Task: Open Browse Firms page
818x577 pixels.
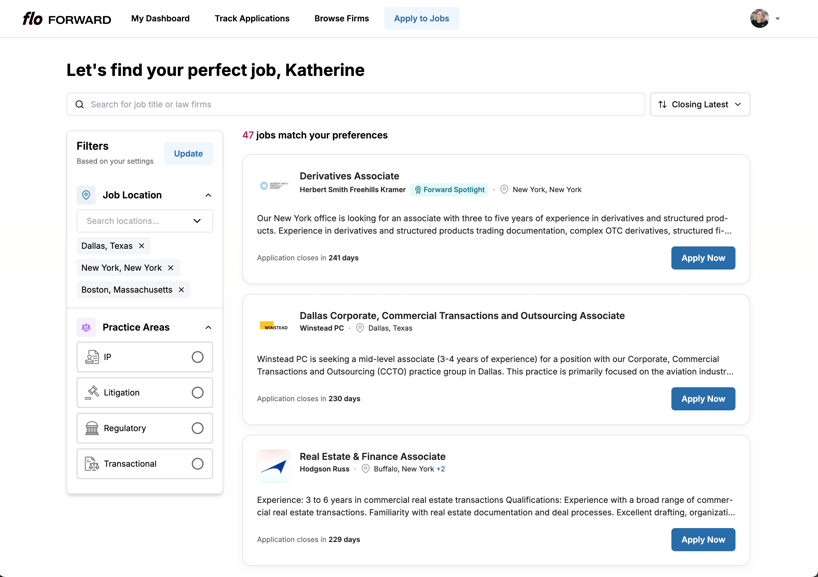Action: 341,18
